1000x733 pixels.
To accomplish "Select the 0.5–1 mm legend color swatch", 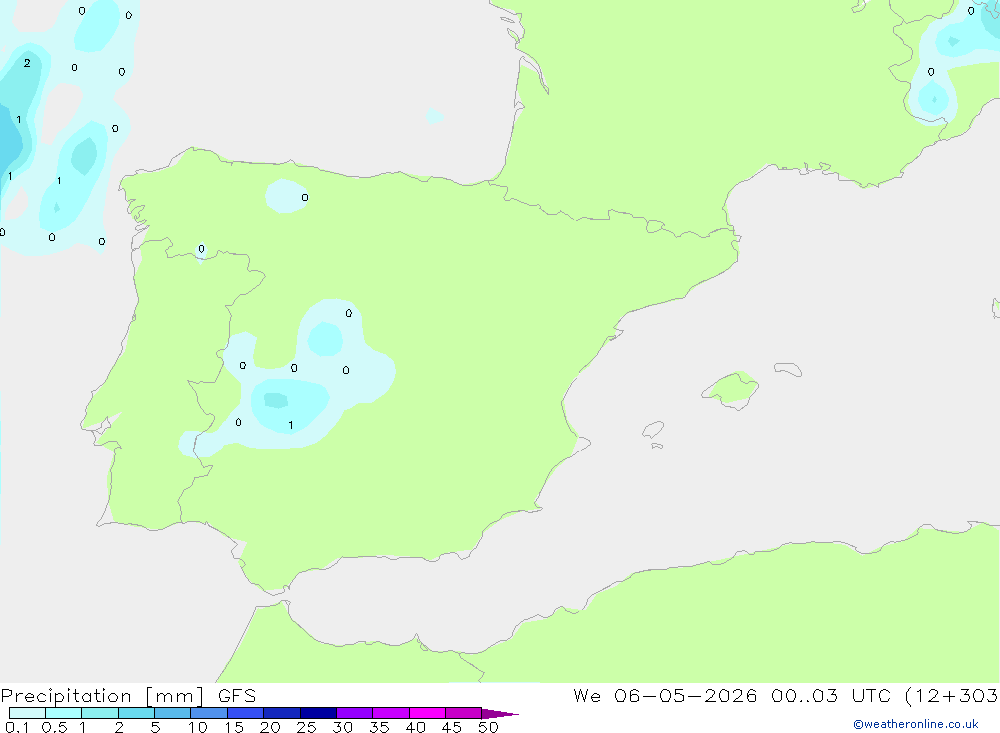I will (x=64, y=713).
